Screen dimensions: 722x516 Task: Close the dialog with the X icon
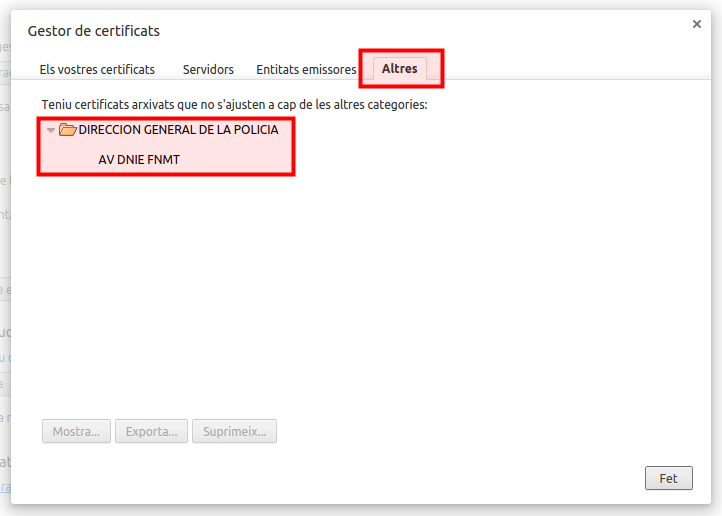[x=697, y=25]
